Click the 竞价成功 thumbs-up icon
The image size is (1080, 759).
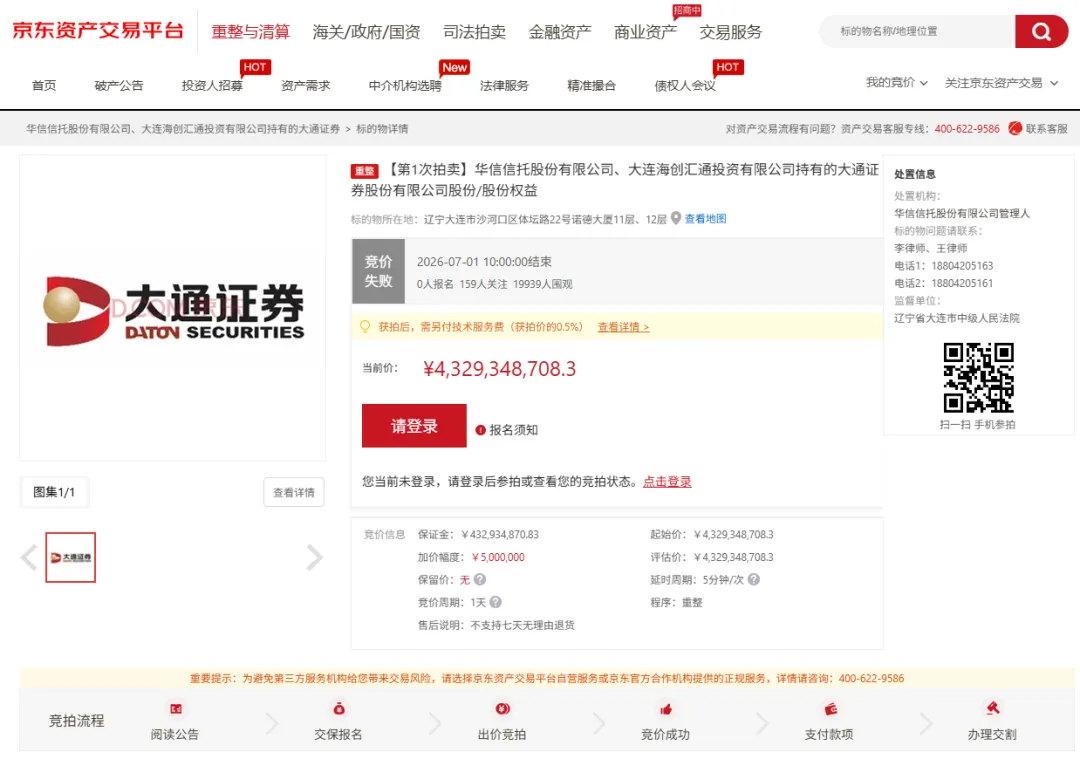665,709
